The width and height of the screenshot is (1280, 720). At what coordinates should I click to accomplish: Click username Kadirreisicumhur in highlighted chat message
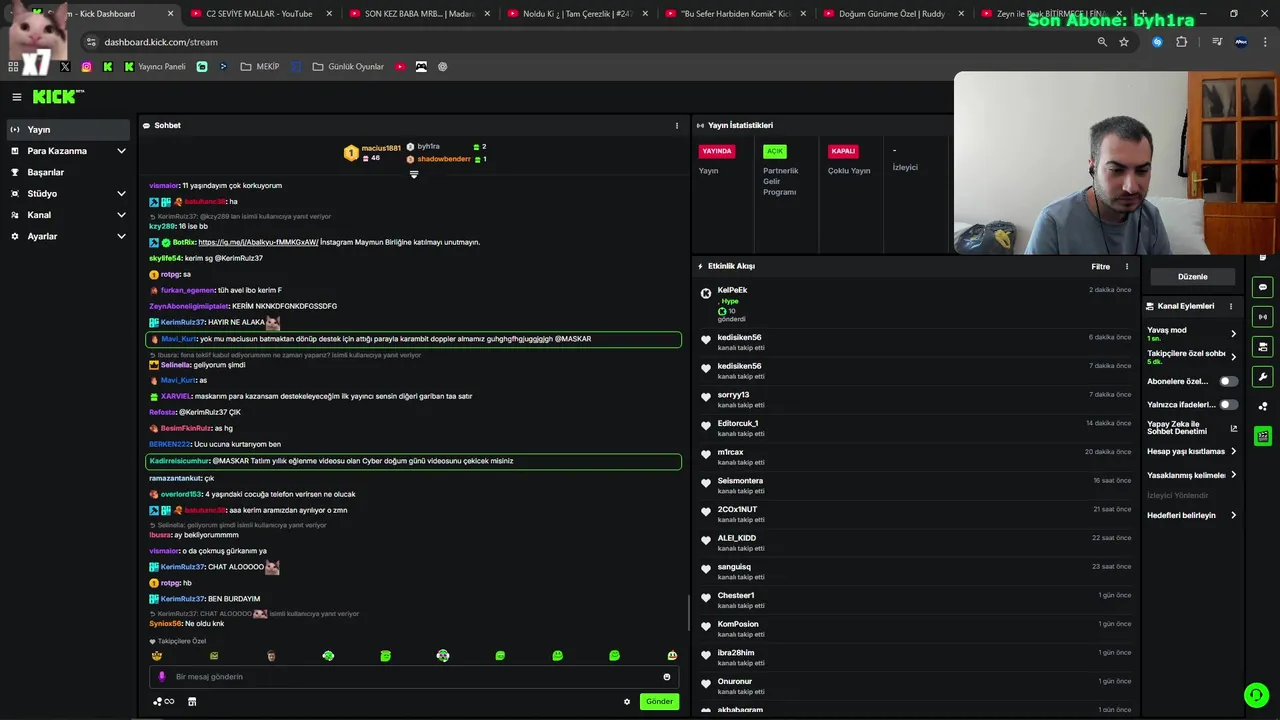(x=179, y=461)
